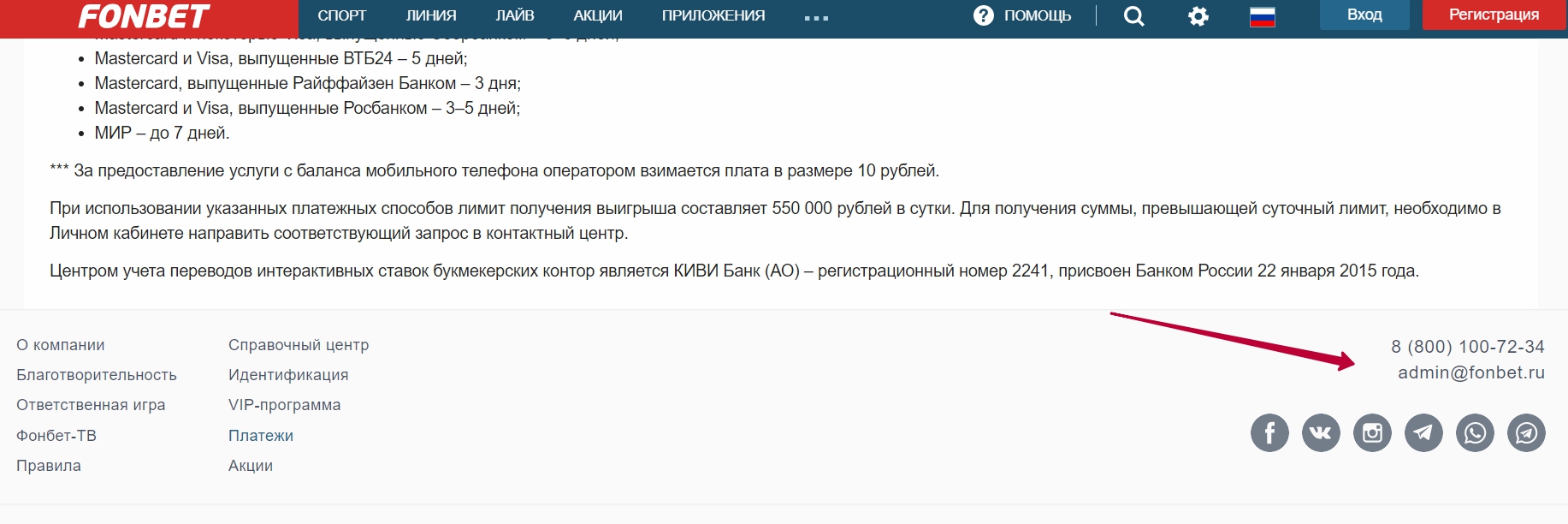Select the list line mentioning Росбанком
This screenshot has width=1568, height=524.
307,108
